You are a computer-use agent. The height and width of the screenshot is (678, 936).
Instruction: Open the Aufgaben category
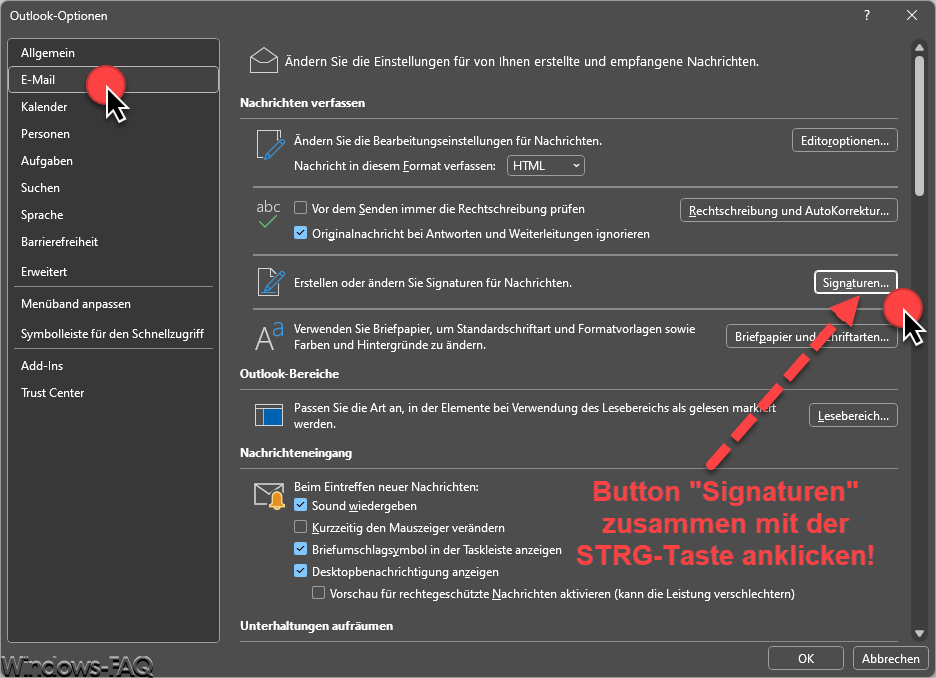point(113,161)
